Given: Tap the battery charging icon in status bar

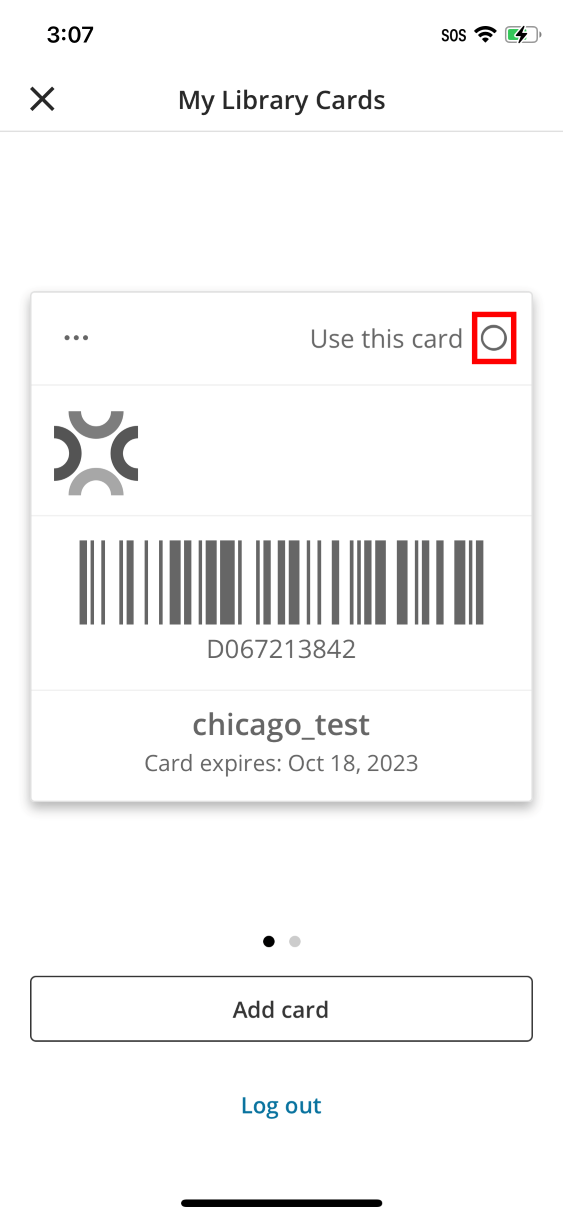Looking at the screenshot, I should pyautogui.click(x=523, y=35).
